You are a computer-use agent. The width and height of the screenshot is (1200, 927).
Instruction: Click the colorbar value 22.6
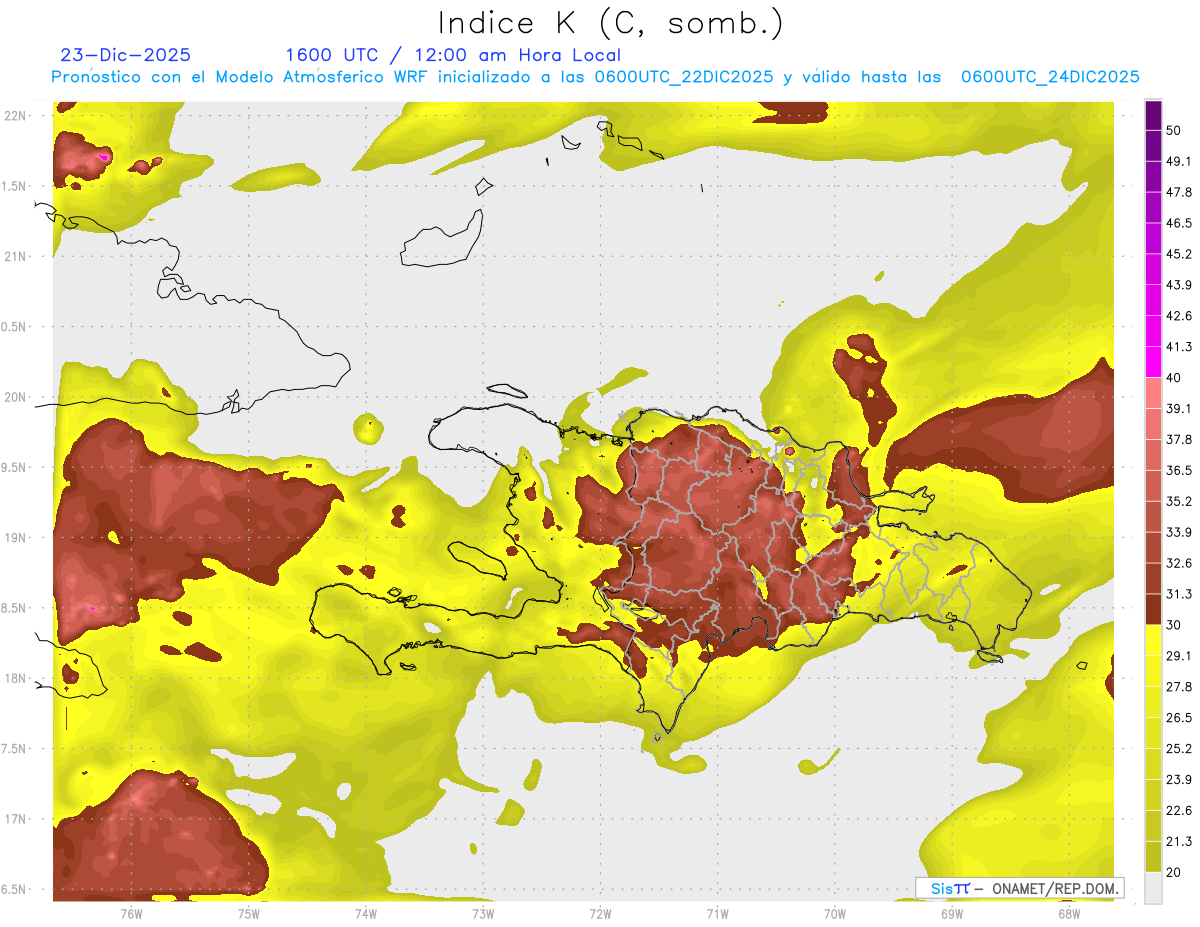[x=1179, y=811]
